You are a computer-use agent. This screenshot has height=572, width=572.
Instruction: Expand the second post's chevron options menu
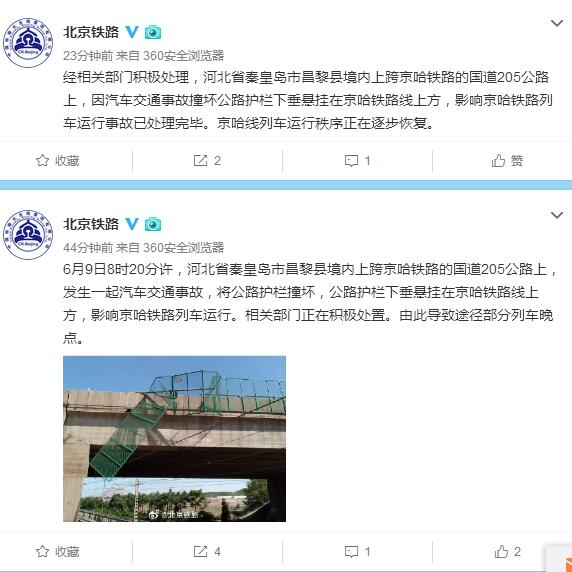click(x=557, y=215)
